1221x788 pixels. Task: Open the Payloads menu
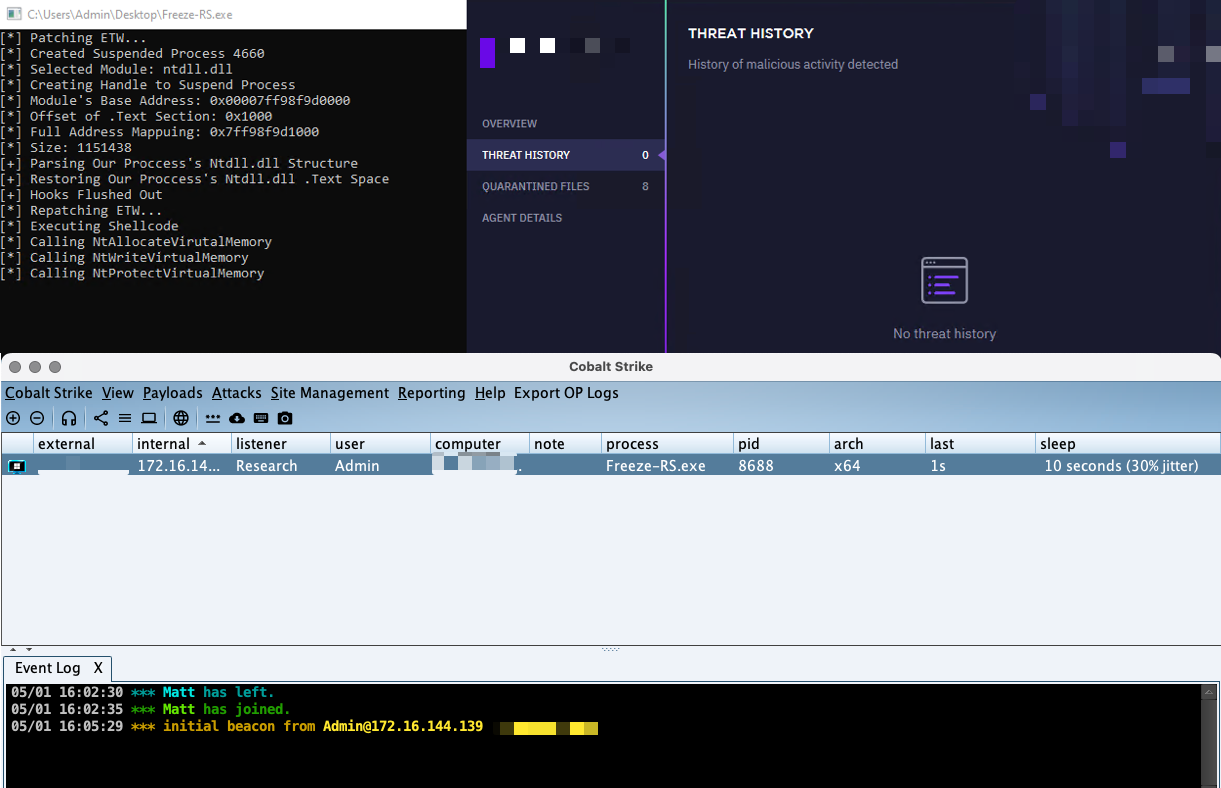tap(173, 393)
